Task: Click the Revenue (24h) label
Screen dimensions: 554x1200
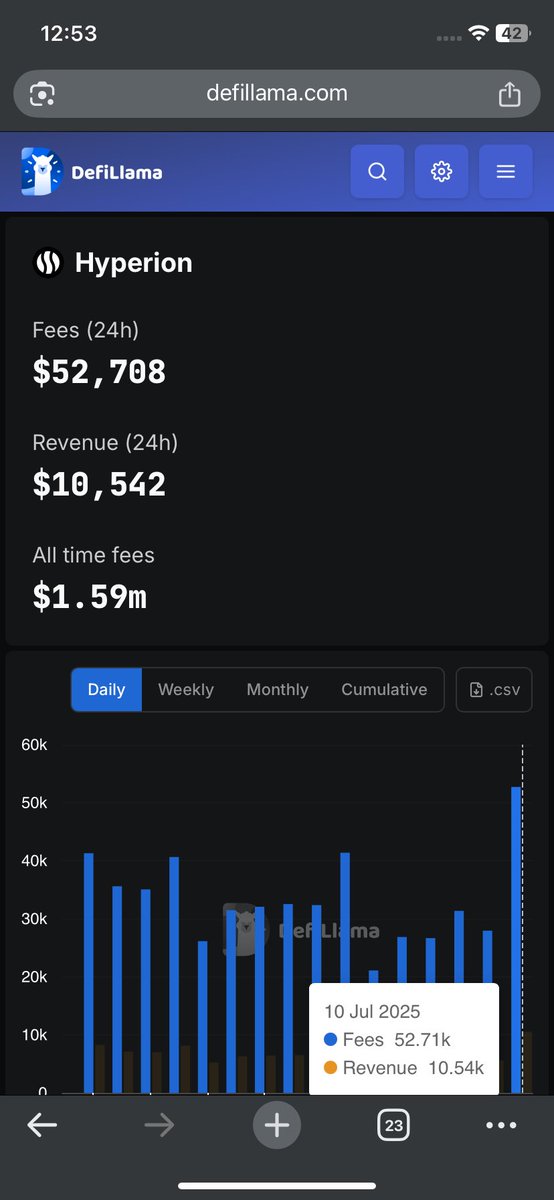Action: click(105, 442)
